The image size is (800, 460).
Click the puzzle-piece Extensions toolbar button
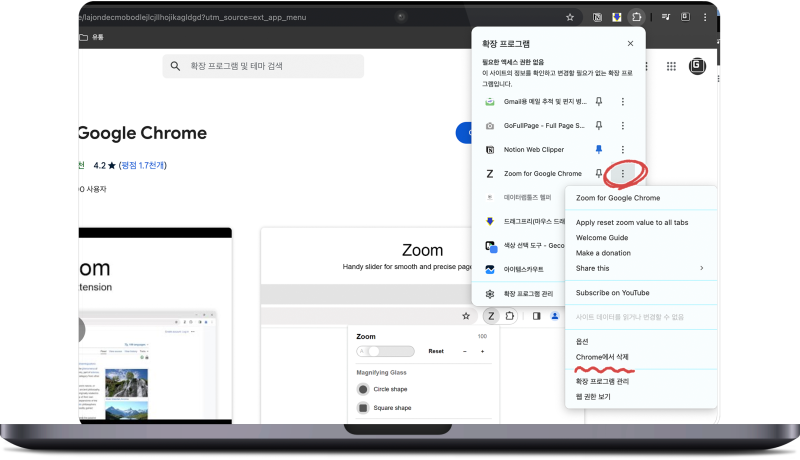[x=636, y=17]
